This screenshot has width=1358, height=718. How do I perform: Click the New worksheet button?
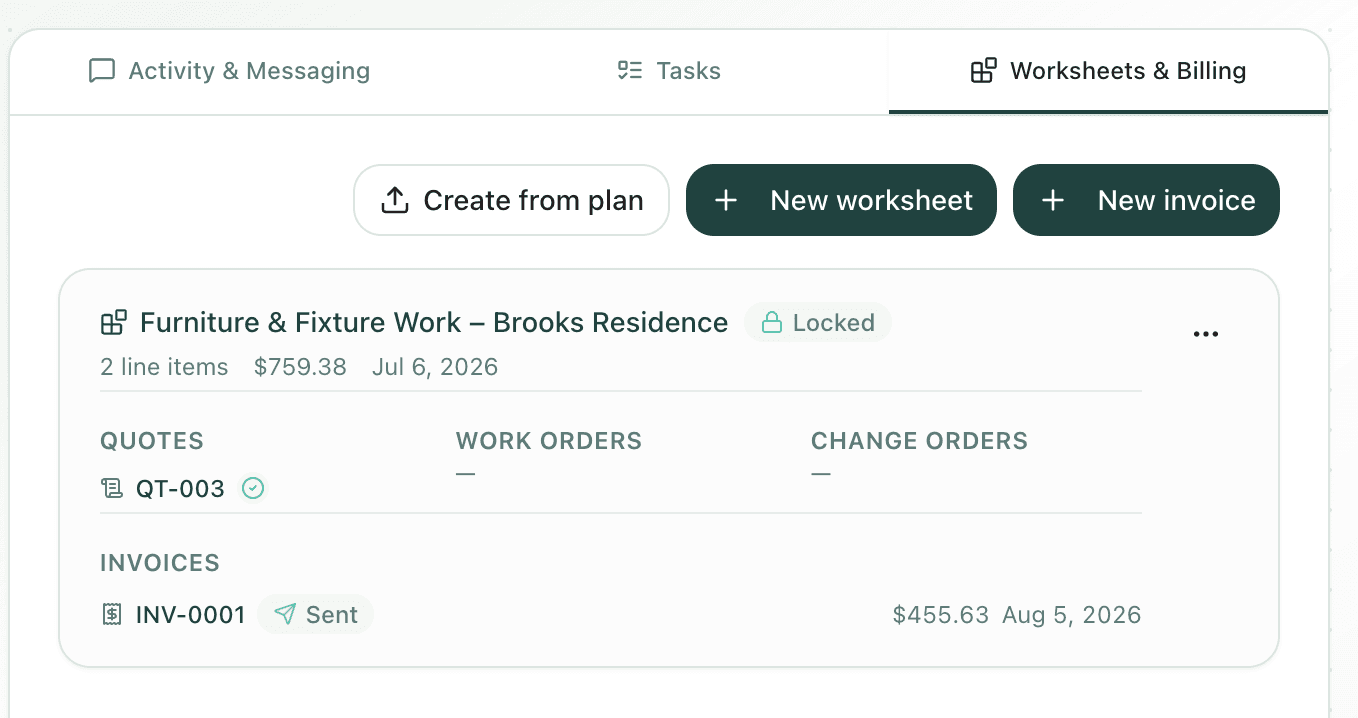(x=841, y=200)
